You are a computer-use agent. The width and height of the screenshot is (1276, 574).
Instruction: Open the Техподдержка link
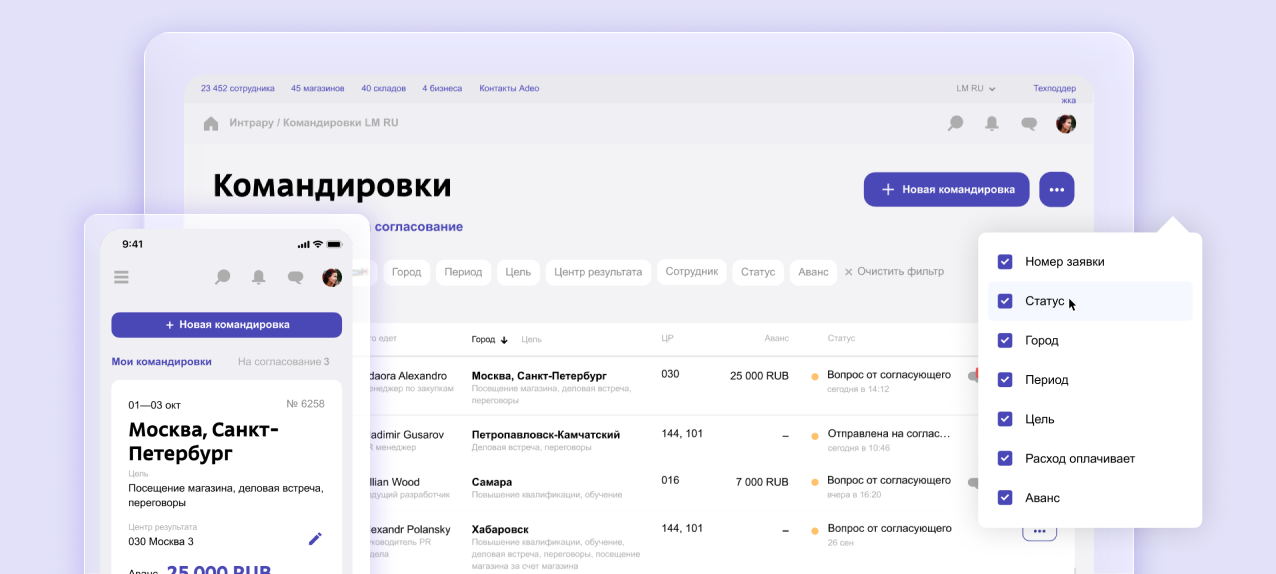1055,94
